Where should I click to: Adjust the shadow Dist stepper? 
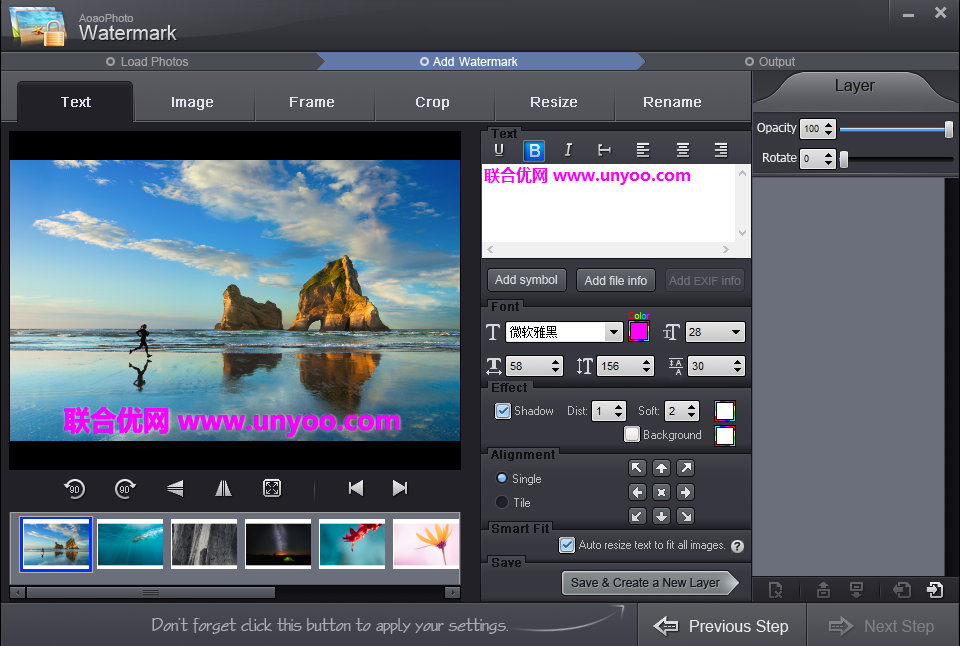pos(618,411)
